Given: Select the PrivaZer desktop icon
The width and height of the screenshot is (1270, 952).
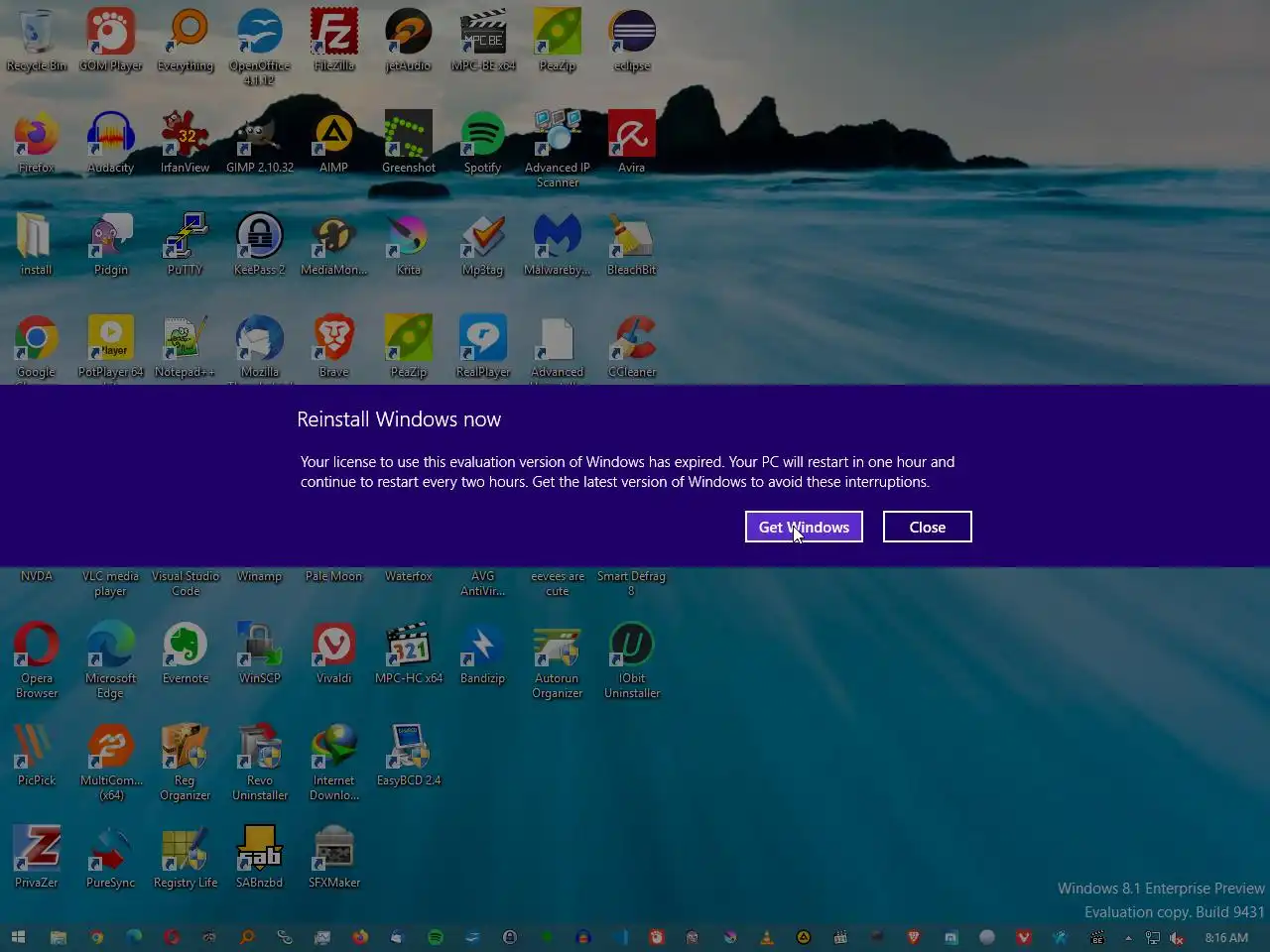Looking at the screenshot, I should click(37, 858).
